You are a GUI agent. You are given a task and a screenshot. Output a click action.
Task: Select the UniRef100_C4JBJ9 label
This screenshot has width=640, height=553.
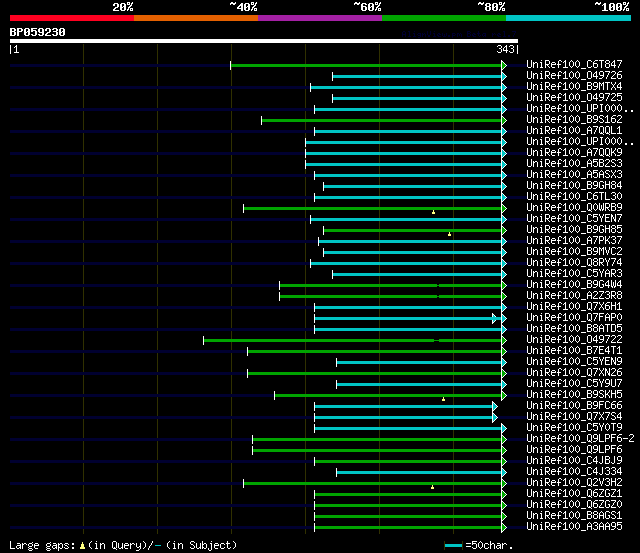coord(574,461)
